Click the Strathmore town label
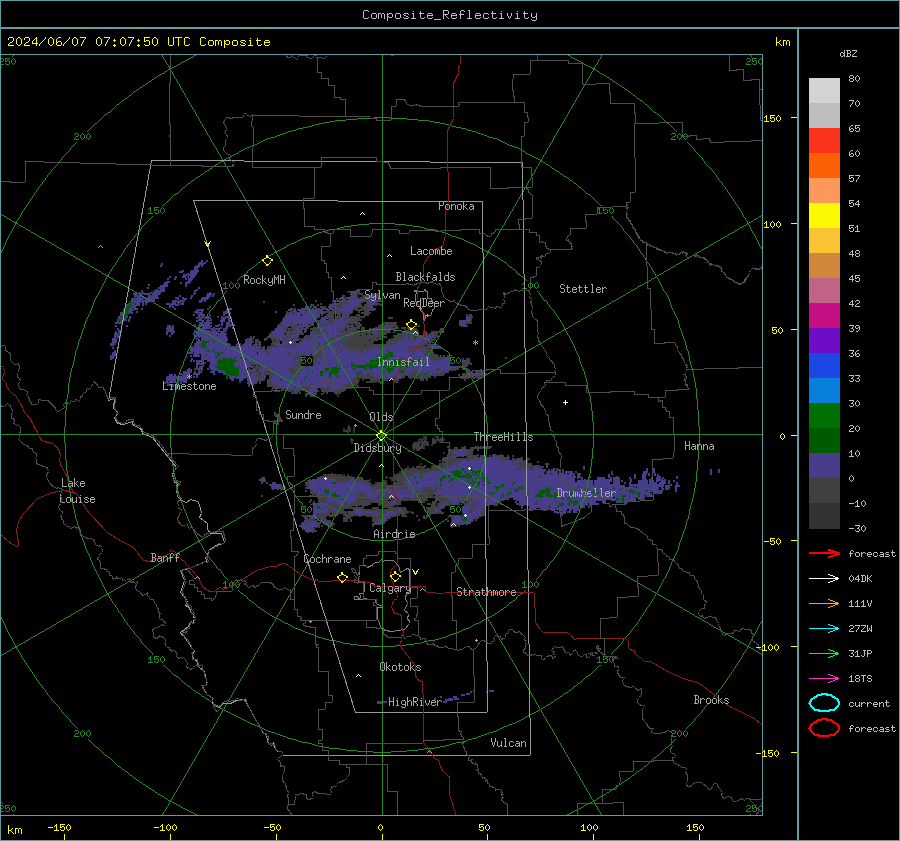900x841 pixels. click(486, 592)
